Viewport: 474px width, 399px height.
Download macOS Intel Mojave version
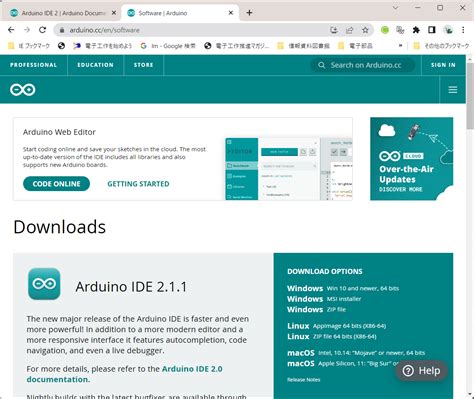pos(356,353)
